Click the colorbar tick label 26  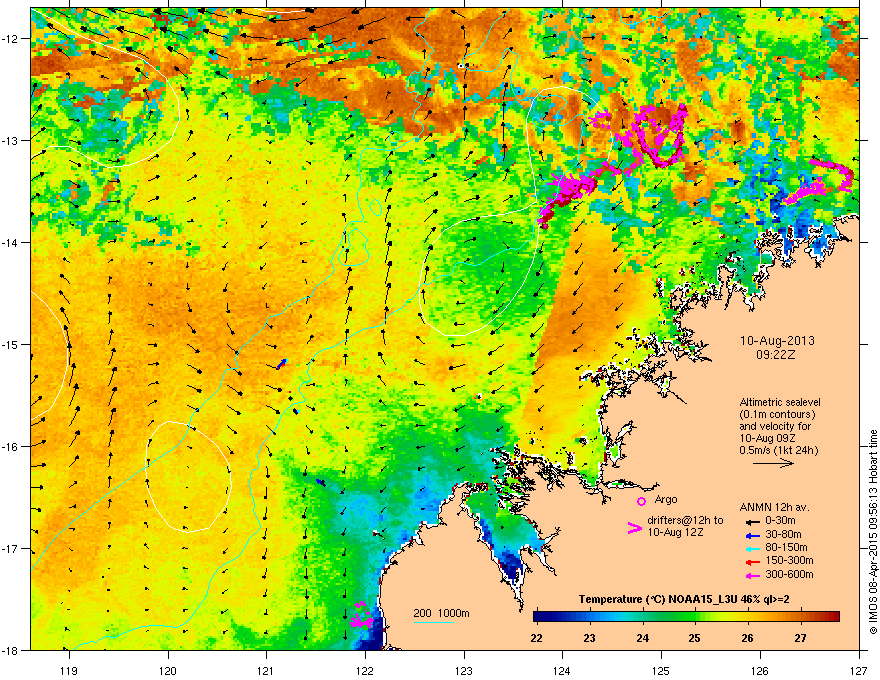pyautogui.click(x=748, y=638)
